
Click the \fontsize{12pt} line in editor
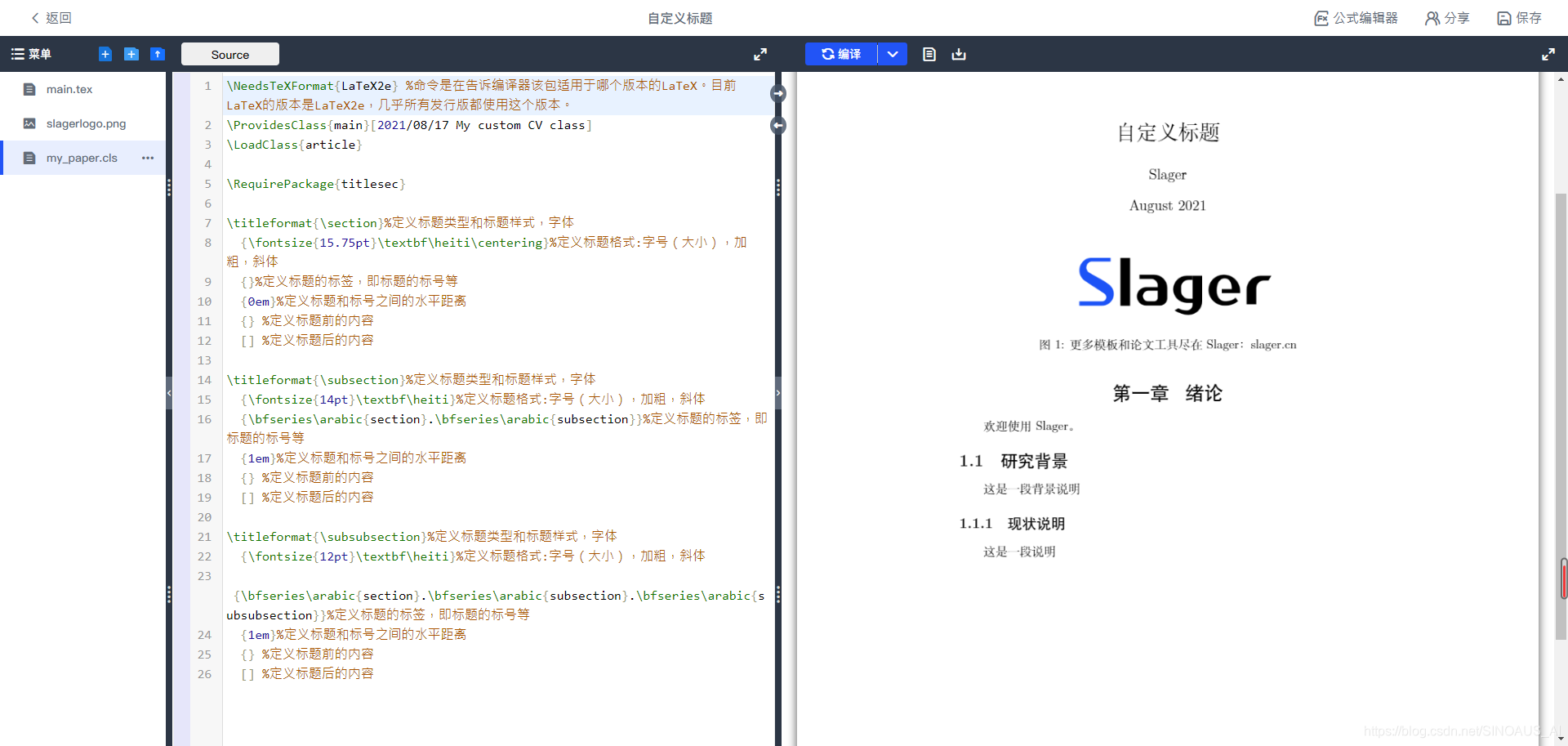click(473, 556)
